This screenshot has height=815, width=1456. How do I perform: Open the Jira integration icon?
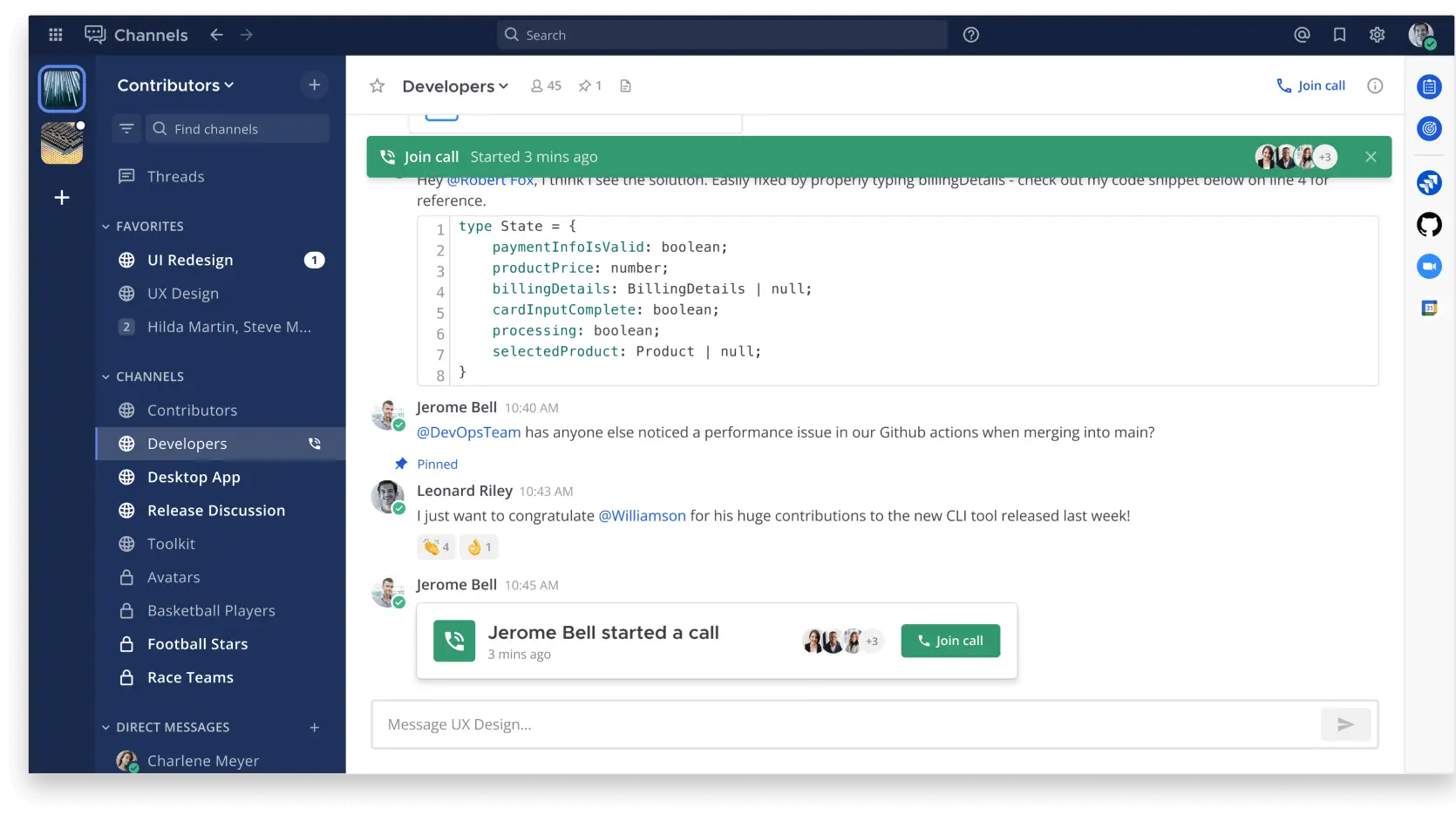coord(1429,182)
